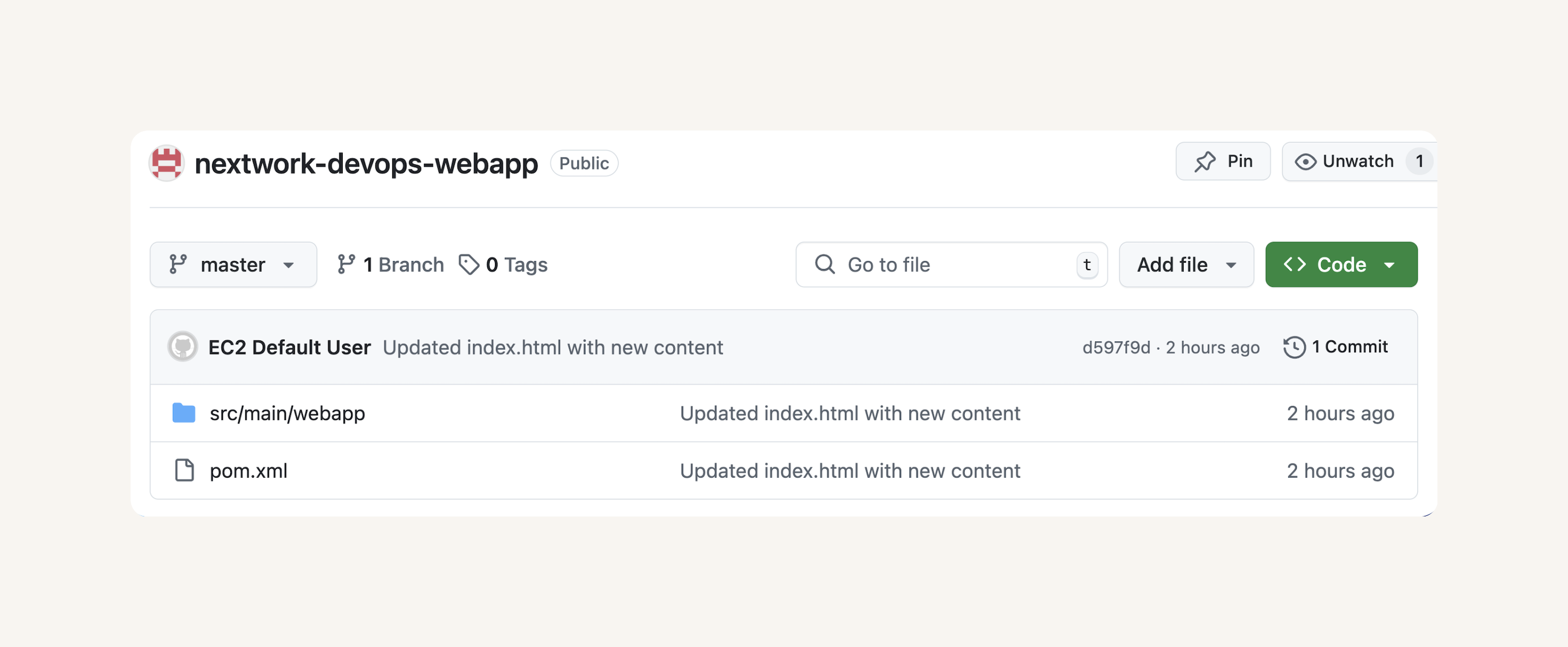Click the branch icon beside 1 Branch
This screenshot has width=1568, height=647.
pos(346,264)
